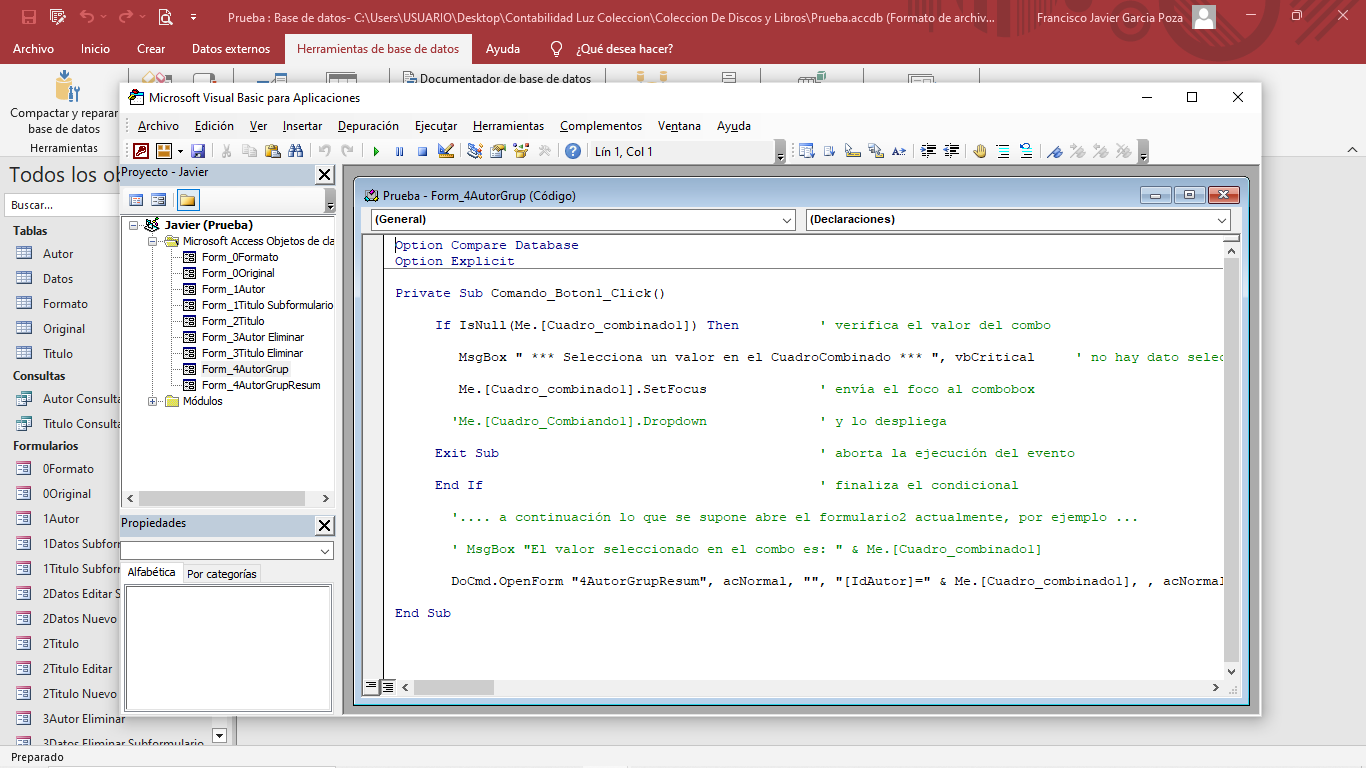Image resolution: width=1366 pixels, height=768 pixels.
Task: Click the Project panel horizontal scrollbar
Action: (227, 498)
